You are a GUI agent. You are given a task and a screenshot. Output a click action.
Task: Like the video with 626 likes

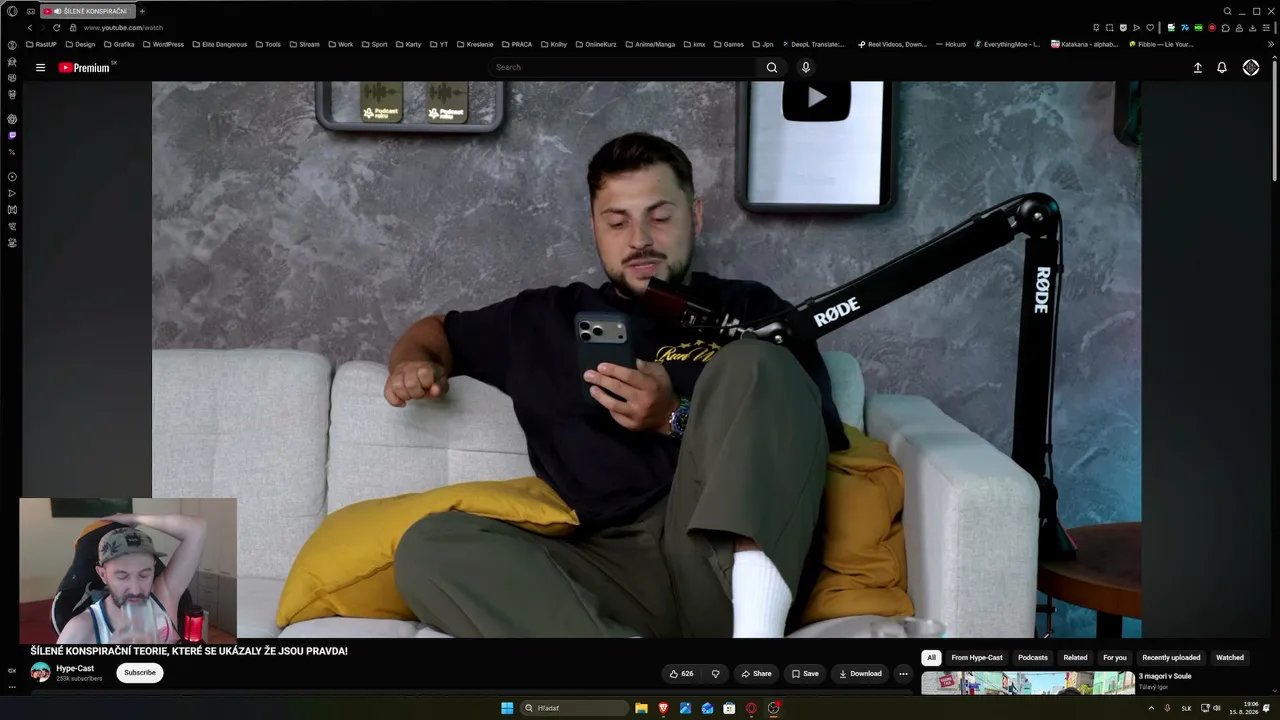[x=681, y=674]
